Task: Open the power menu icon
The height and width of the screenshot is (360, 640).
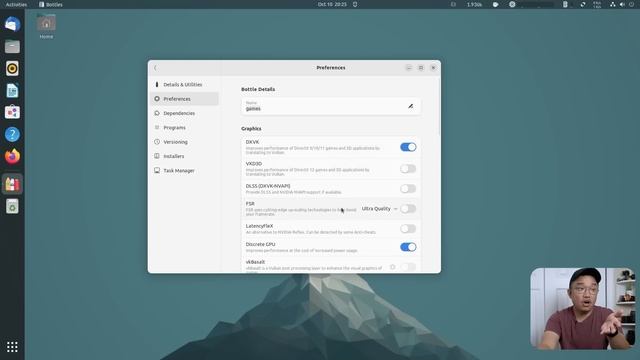Action: (631, 4)
